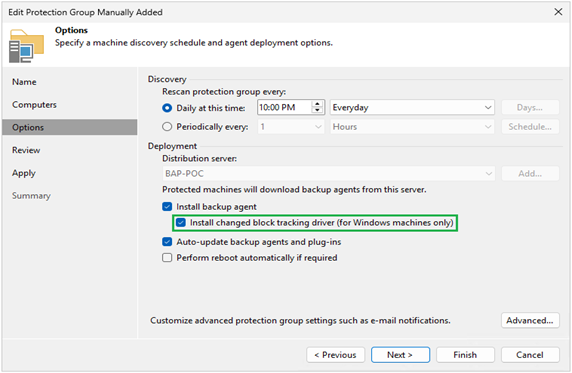Viewport: 572px width, 373px height.
Task: Enable Perform reboot automatically if required
Action: pos(167,258)
